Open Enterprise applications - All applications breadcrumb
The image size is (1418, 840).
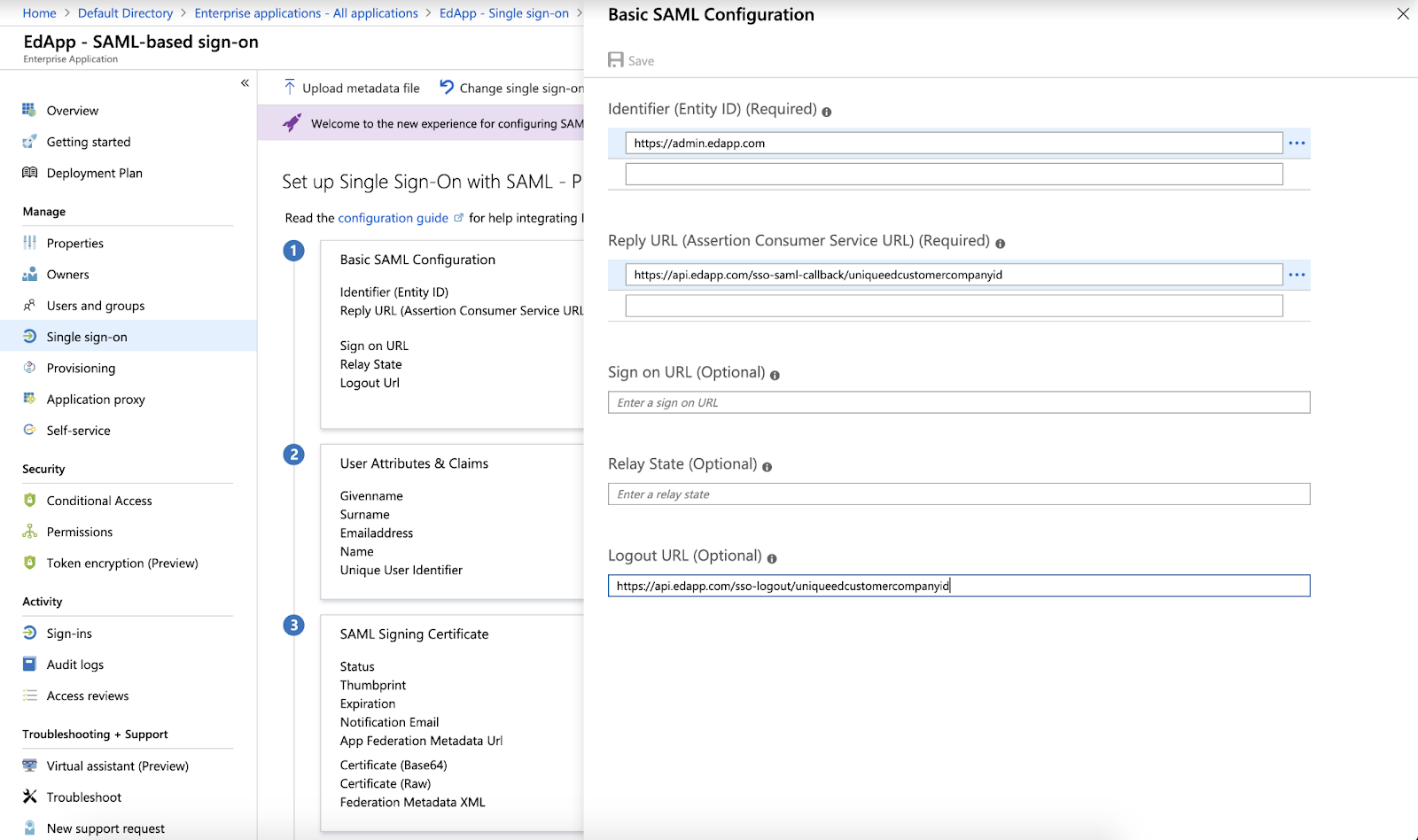click(x=307, y=13)
